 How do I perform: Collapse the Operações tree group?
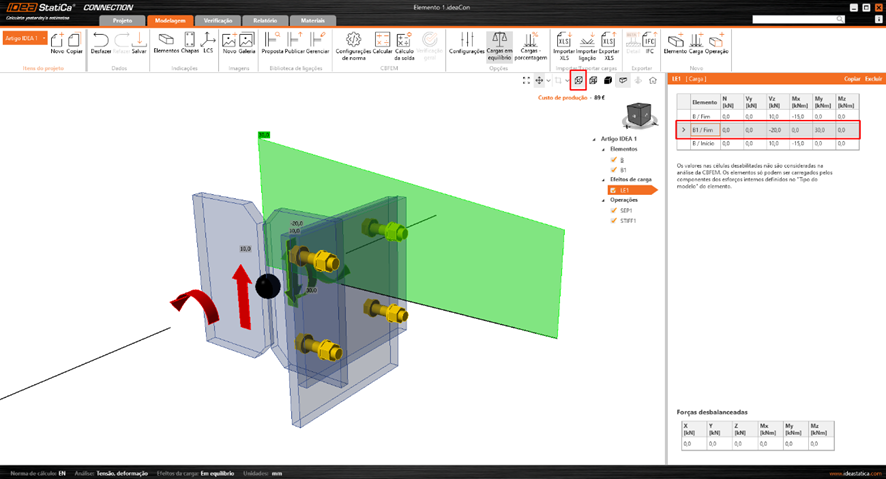[605, 200]
